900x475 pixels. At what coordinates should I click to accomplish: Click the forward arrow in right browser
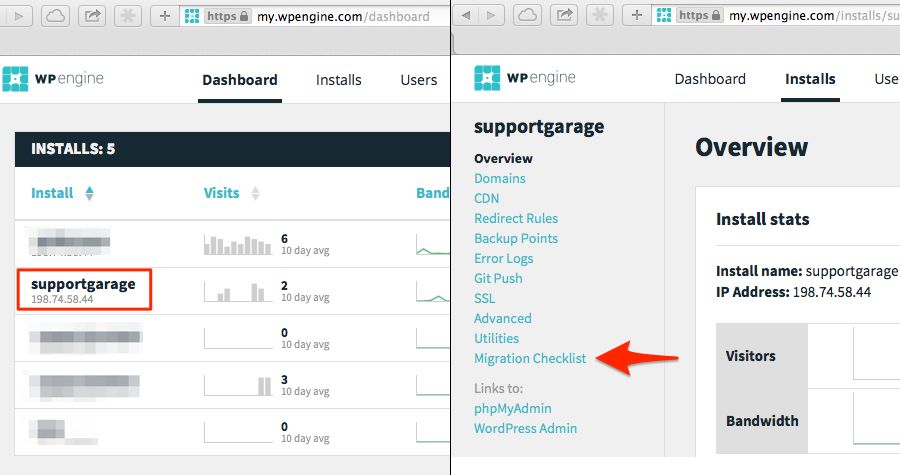click(x=491, y=15)
